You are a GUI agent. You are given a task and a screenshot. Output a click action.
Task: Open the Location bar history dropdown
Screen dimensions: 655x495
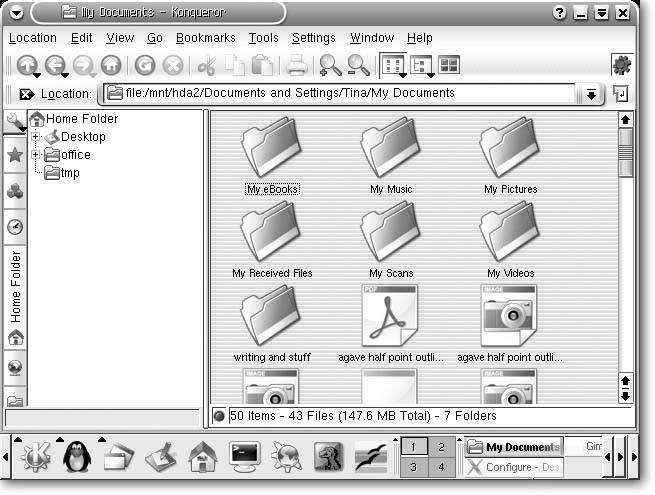(x=591, y=94)
